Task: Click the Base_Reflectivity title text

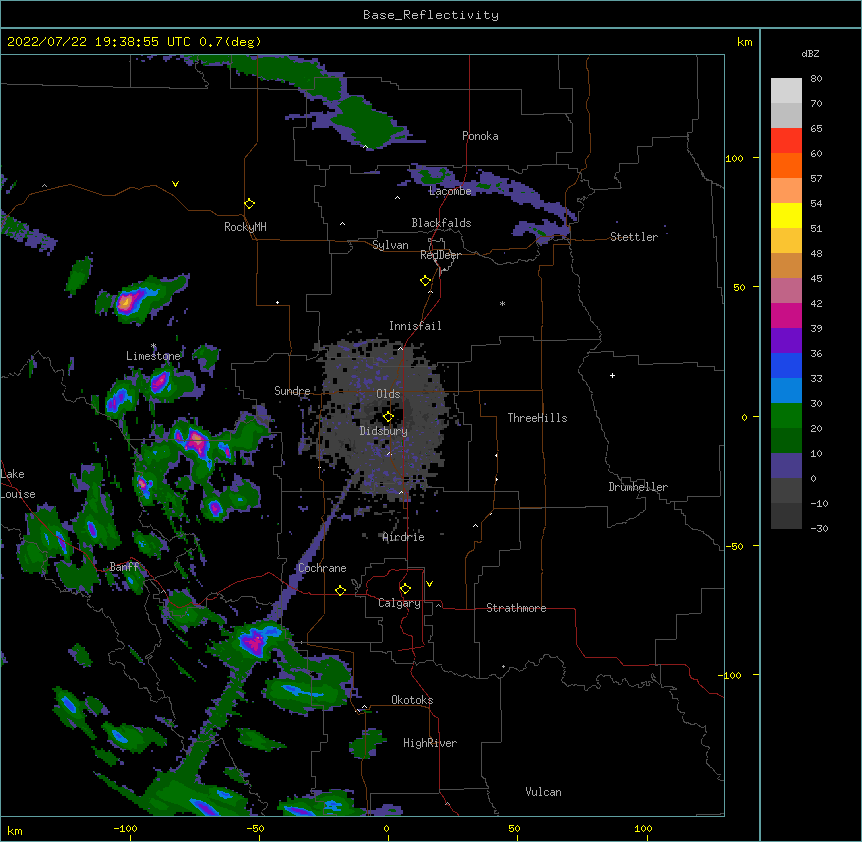Action: (x=431, y=15)
